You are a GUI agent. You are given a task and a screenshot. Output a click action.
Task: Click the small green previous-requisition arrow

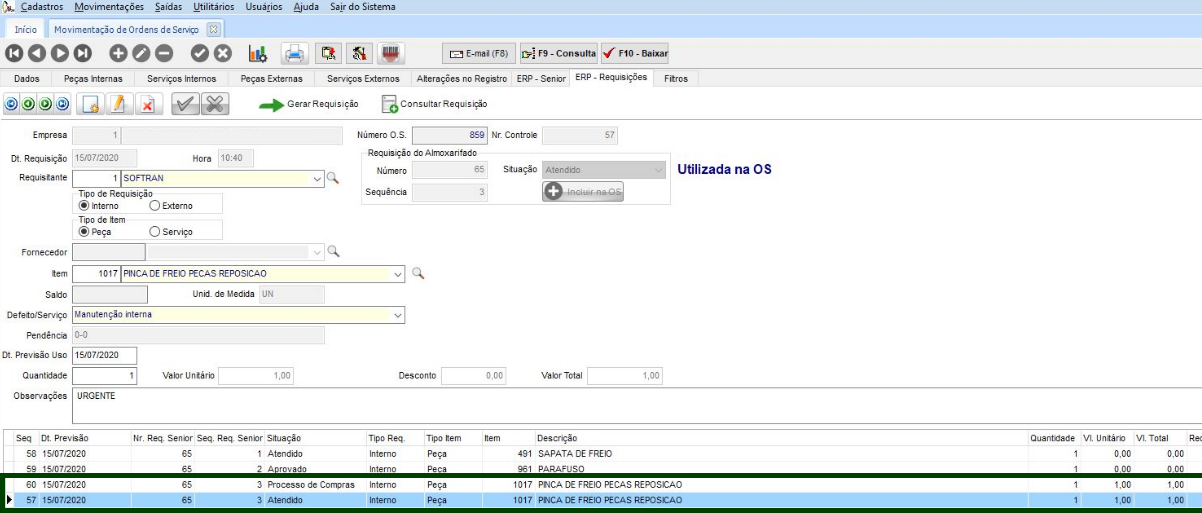coord(28,103)
